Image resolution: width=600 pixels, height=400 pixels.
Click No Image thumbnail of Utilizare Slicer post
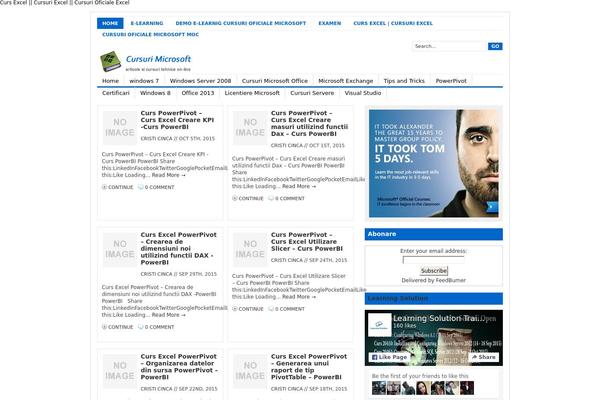click(250, 249)
